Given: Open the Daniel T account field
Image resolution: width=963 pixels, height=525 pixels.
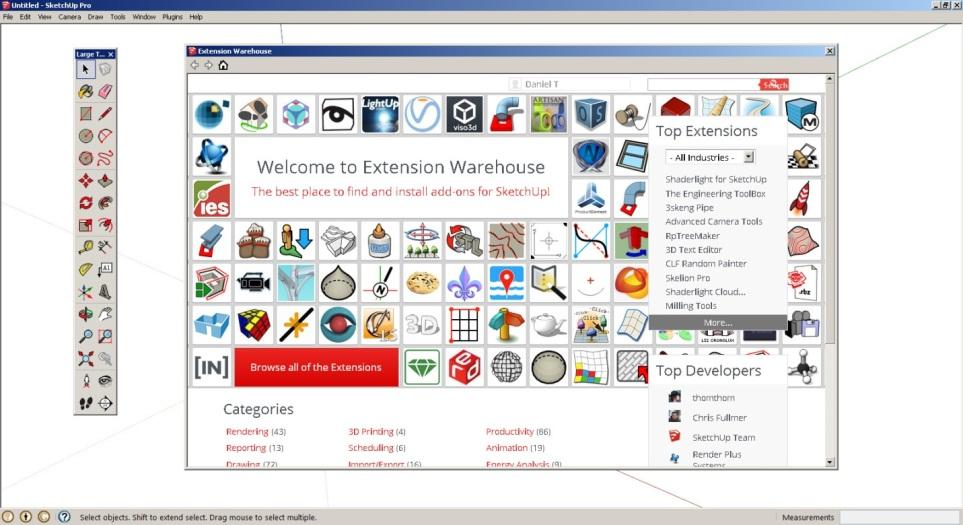Looking at the screenshot, I should pyautogui.click(x=569, y=84).
